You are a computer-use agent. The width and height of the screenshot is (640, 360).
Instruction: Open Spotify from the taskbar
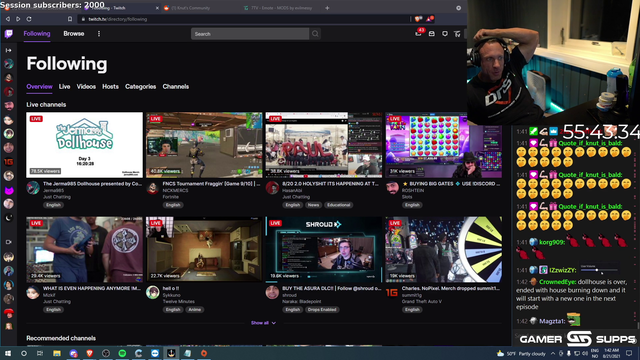122,353
